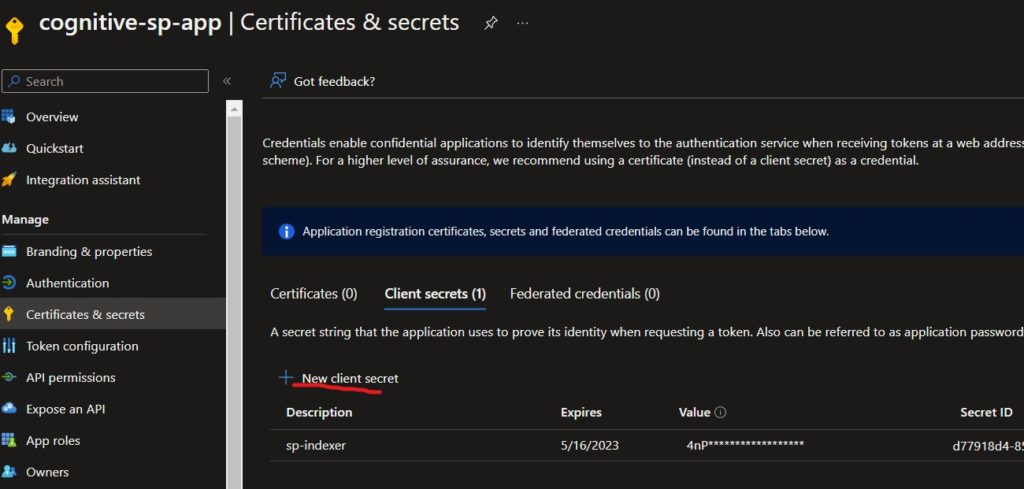Viewport: 1024px width, 489px height.
Task: Click the Expires column header
Action: [581, 412]
